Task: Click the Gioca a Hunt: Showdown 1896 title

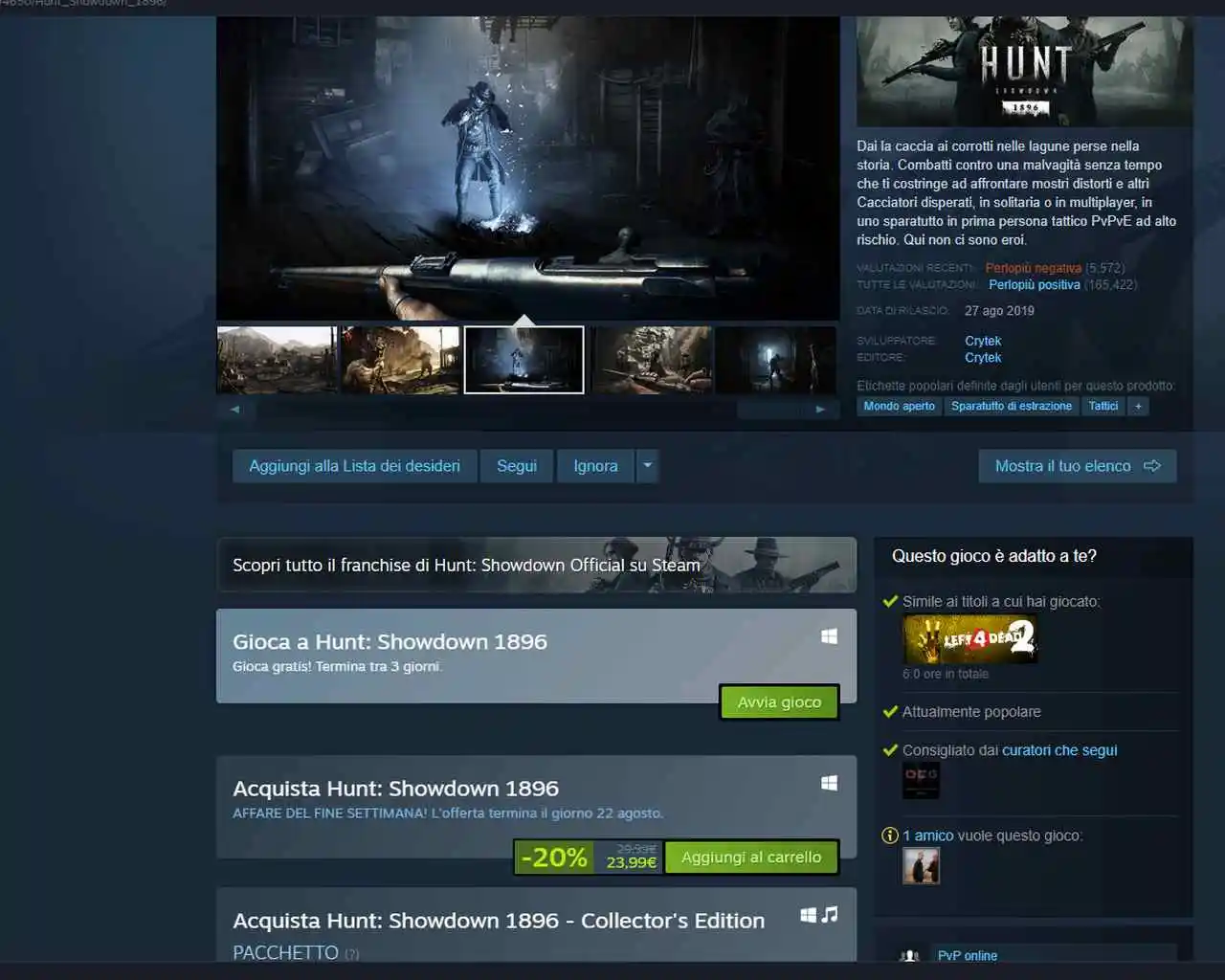Action: pos(390,641)
